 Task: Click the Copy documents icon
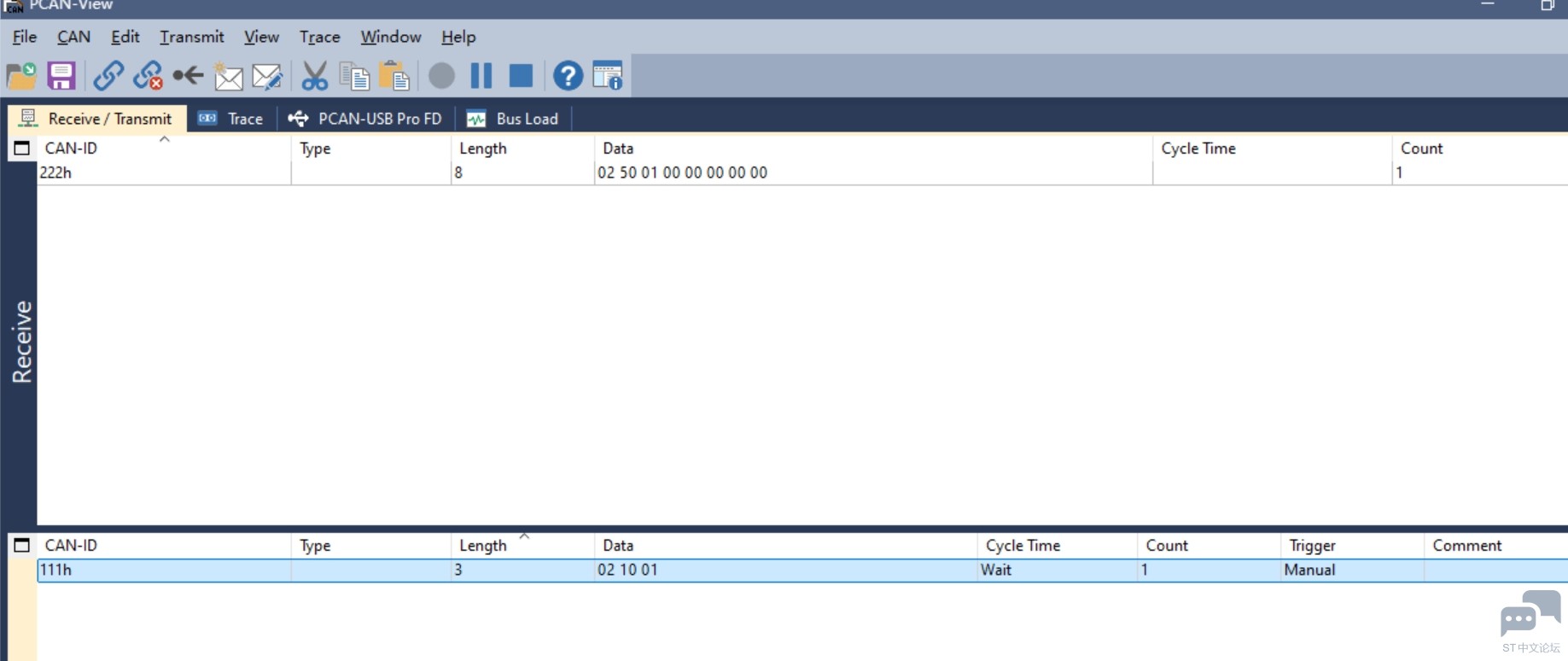[x=354, y=76]
